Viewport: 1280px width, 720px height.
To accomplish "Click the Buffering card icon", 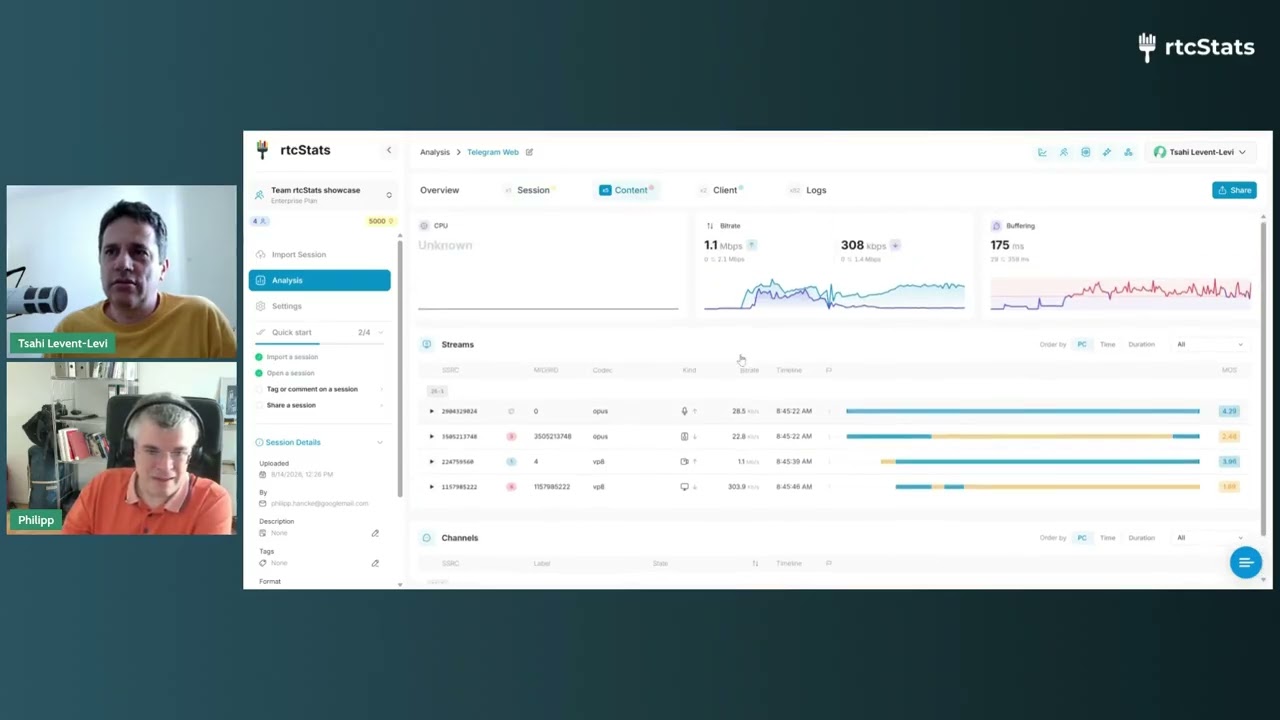I will tap(996, 226).
